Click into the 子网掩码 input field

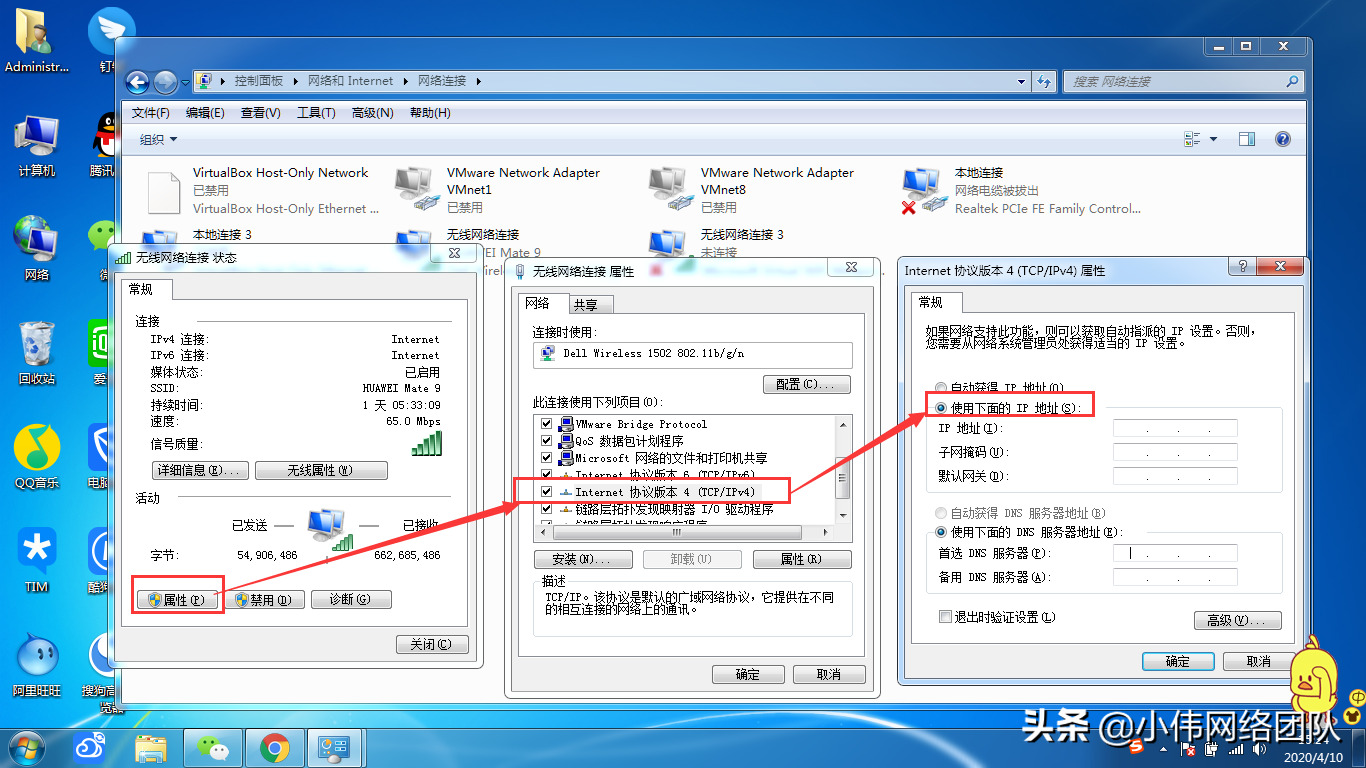(x=1175, y=452)
